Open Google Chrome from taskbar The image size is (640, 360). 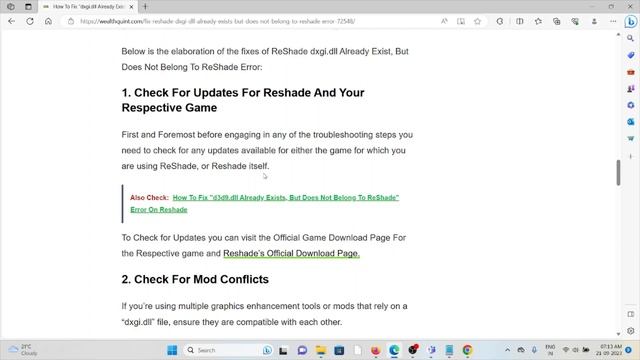pos(468,350)
